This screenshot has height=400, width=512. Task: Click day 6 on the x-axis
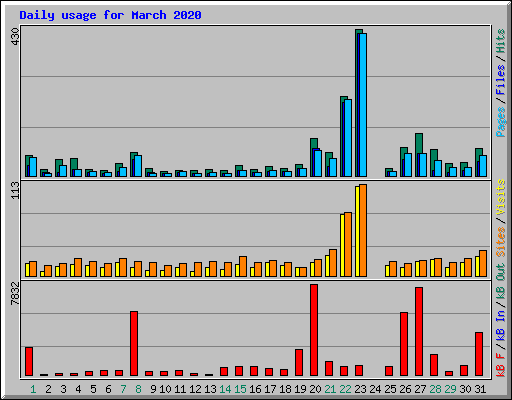pos(108,389)
